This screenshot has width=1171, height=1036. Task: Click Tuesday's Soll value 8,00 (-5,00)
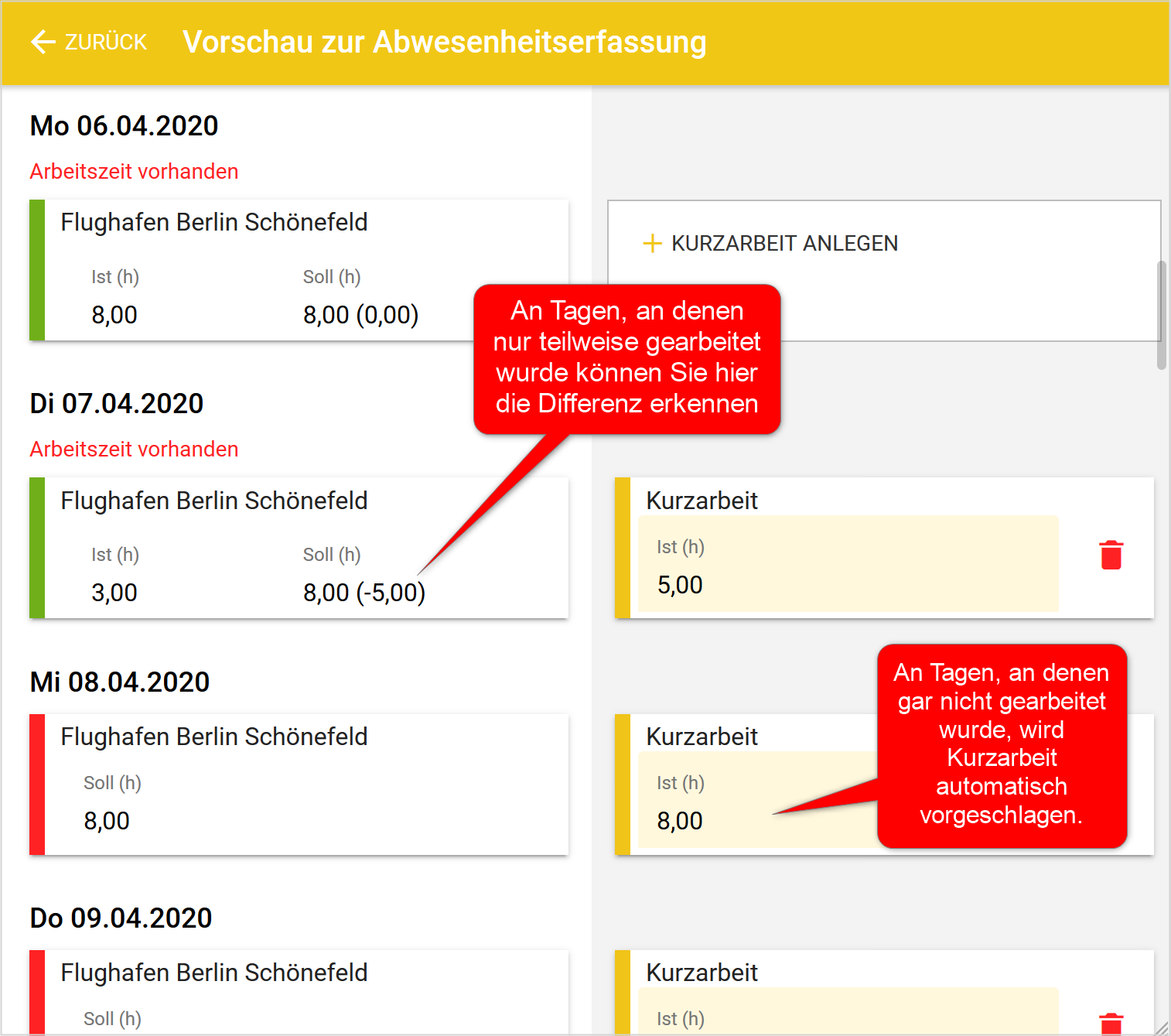[x=364, y=593]
